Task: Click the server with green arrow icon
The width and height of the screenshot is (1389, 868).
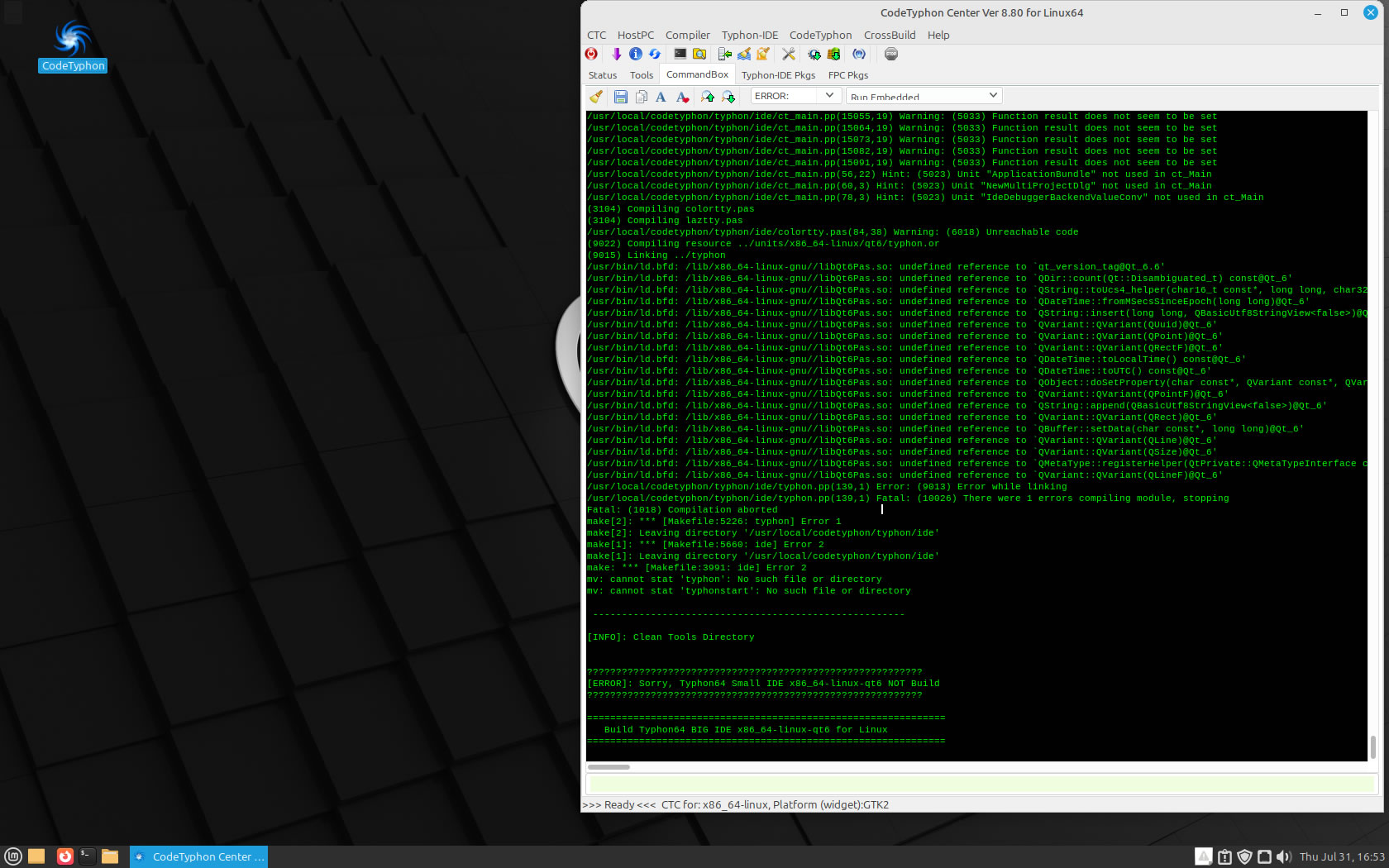Action: click(725, 54)
